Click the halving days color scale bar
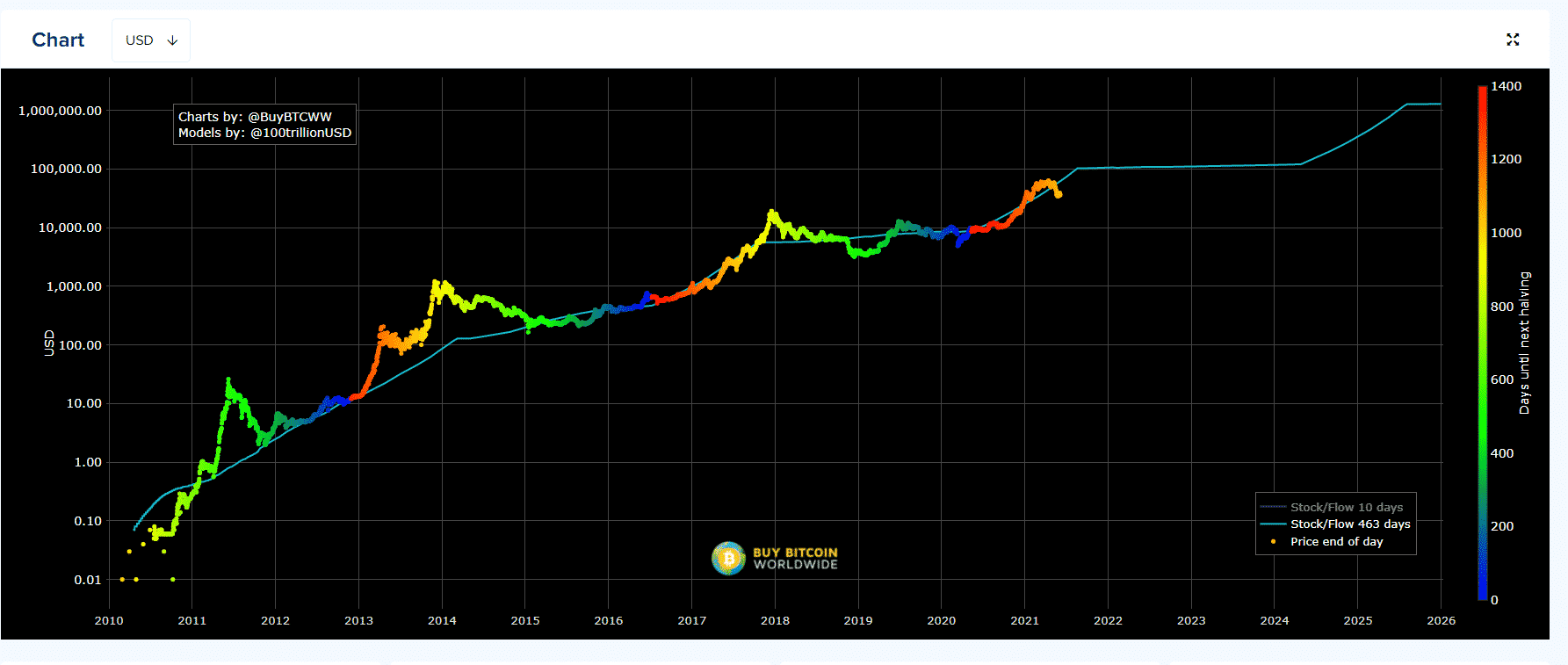Image resolution: width=1568 pixels, height=665 pixels. tap(1482, 343)
